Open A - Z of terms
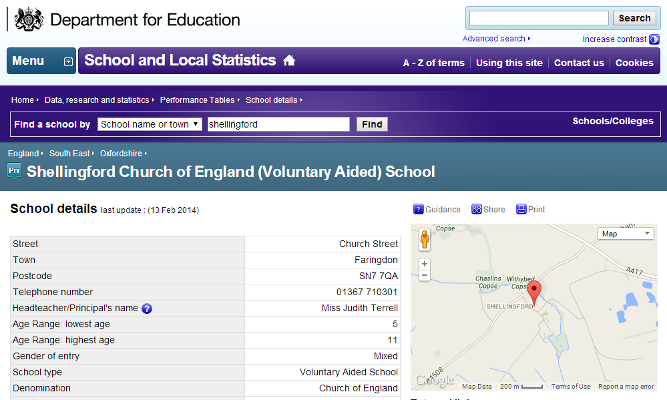This screenshot has height=400, width=667. 433,63
